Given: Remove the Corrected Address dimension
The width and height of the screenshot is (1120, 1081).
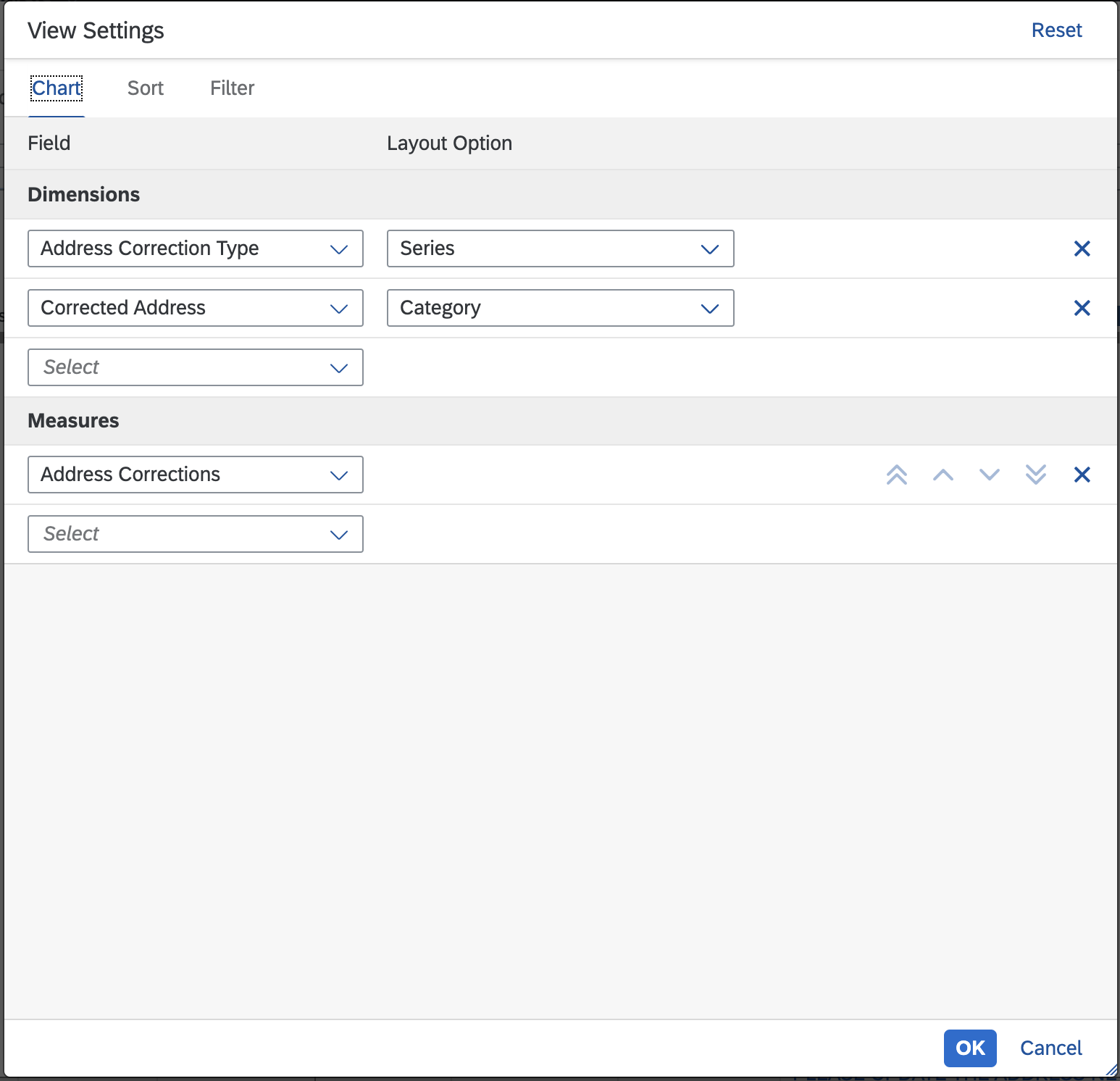Looking at the screenshot, I should [x=1082, y=308].
